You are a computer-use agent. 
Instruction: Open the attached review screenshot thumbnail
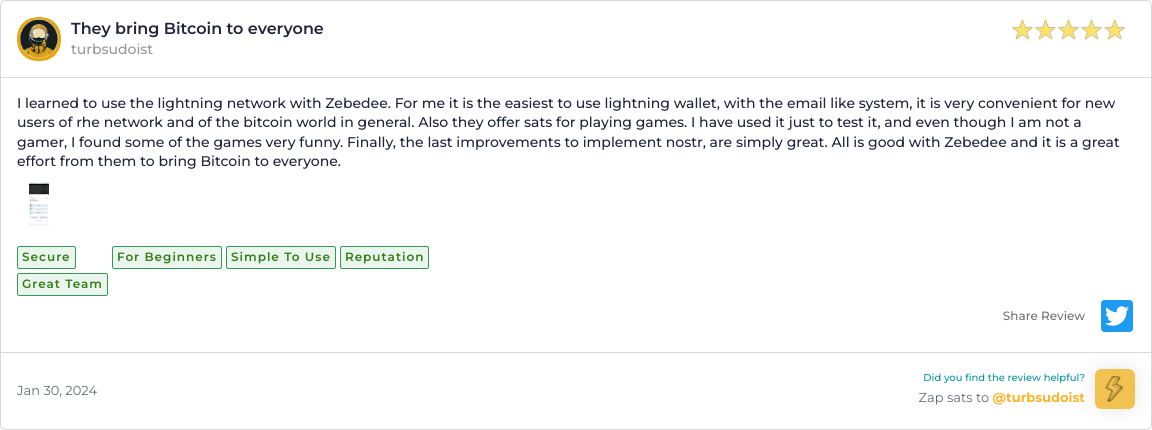pyautogui.click(x=39, y=204)
